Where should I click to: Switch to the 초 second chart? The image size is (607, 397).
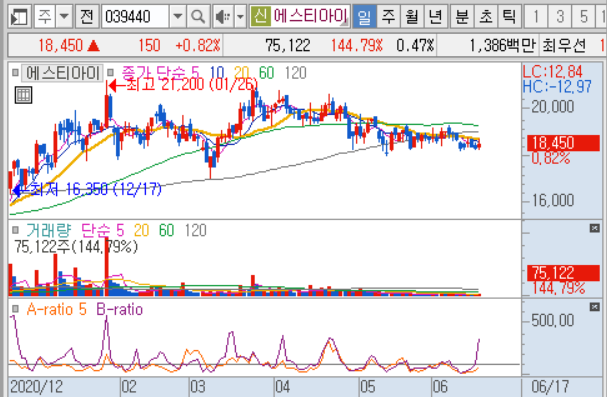(485, 17)
